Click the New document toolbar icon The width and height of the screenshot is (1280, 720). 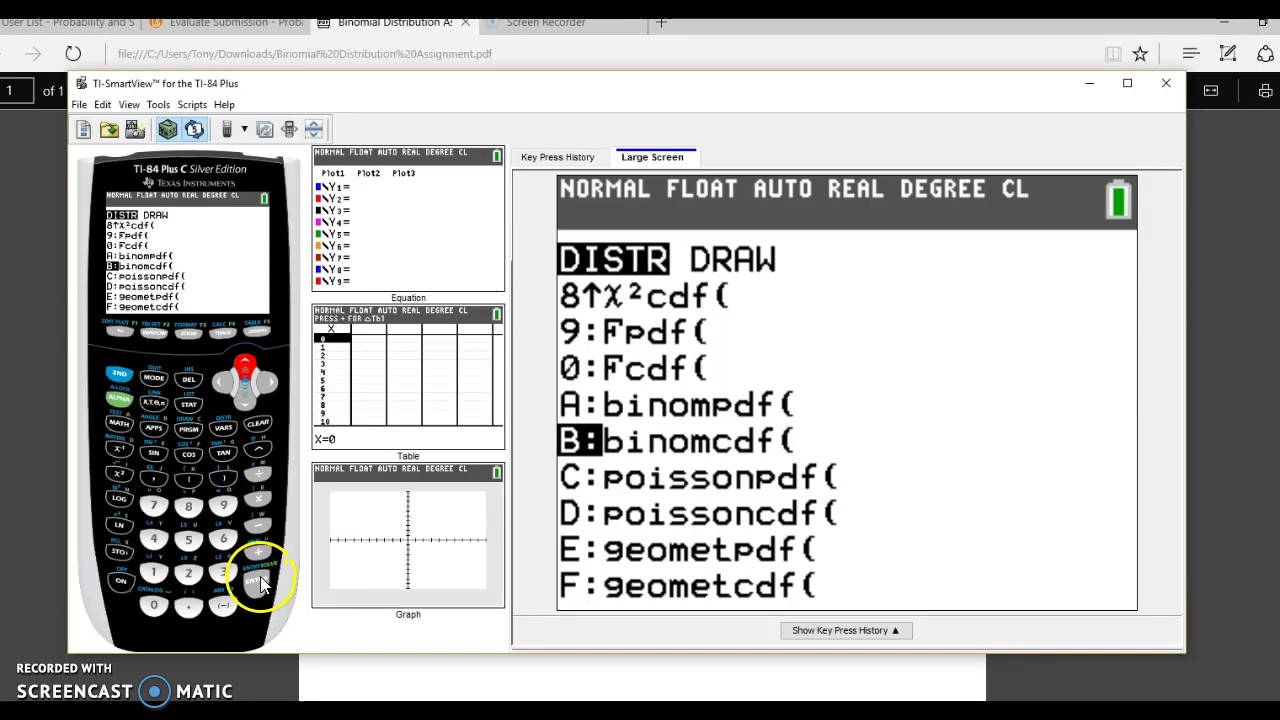(x=84, y=129)
